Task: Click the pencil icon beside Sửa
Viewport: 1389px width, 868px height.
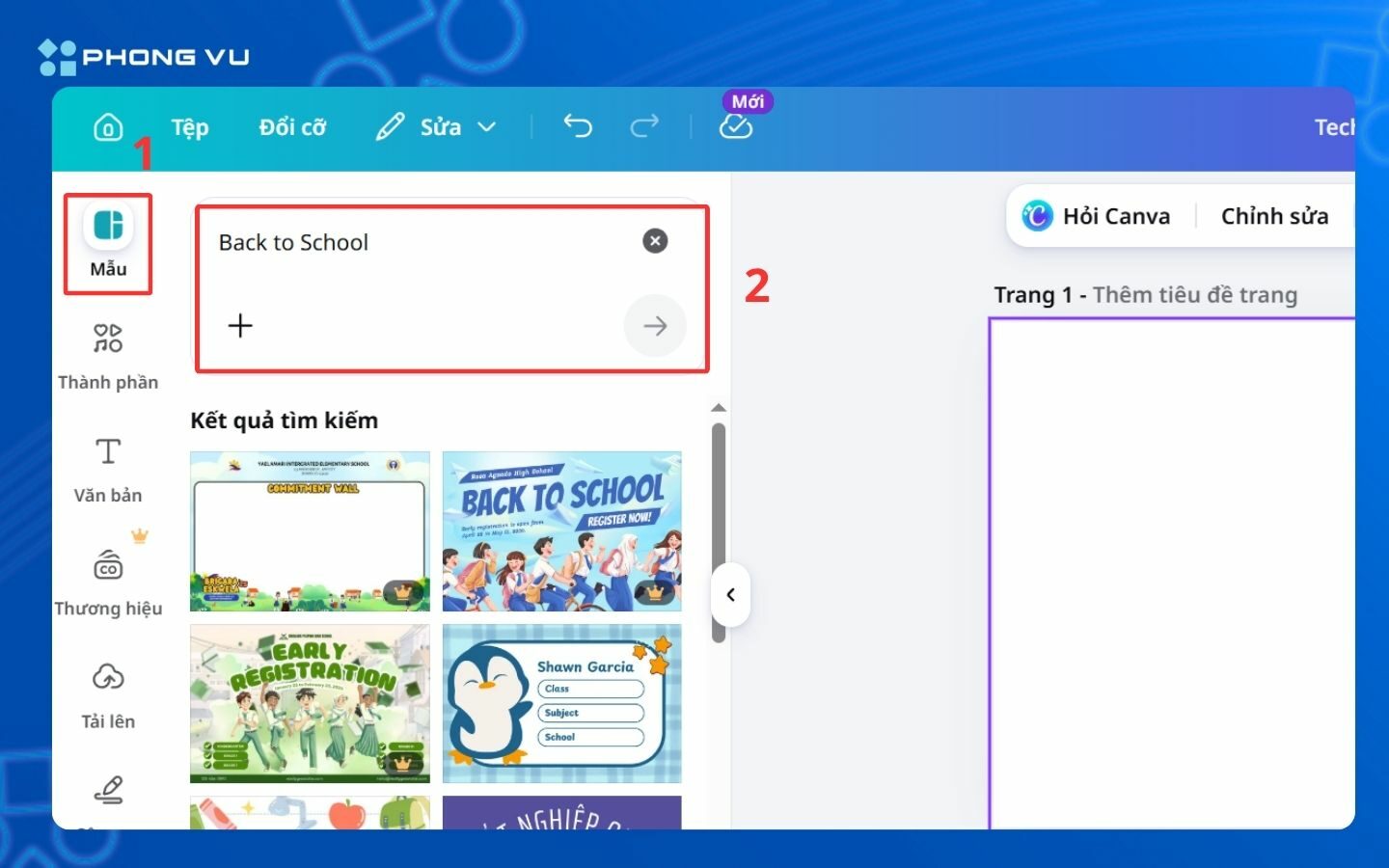Action: coord(390,127)
